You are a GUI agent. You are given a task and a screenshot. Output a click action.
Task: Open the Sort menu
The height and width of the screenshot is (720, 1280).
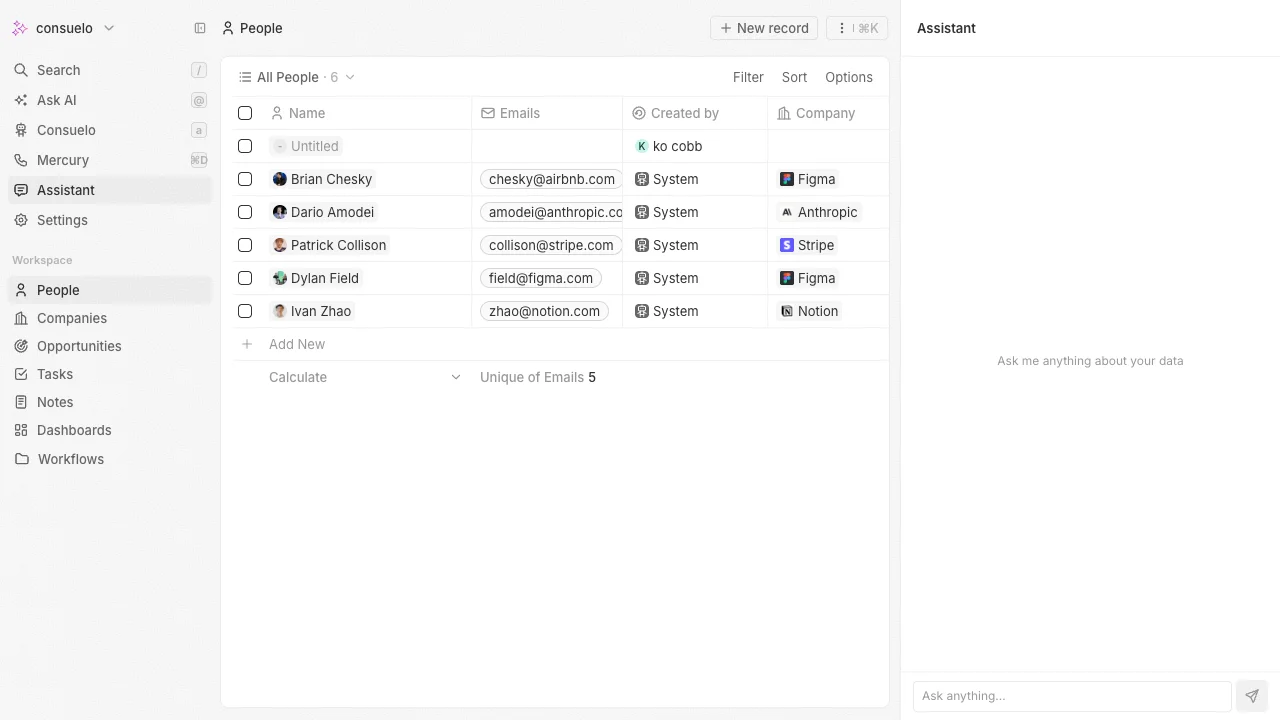[794, 77]
